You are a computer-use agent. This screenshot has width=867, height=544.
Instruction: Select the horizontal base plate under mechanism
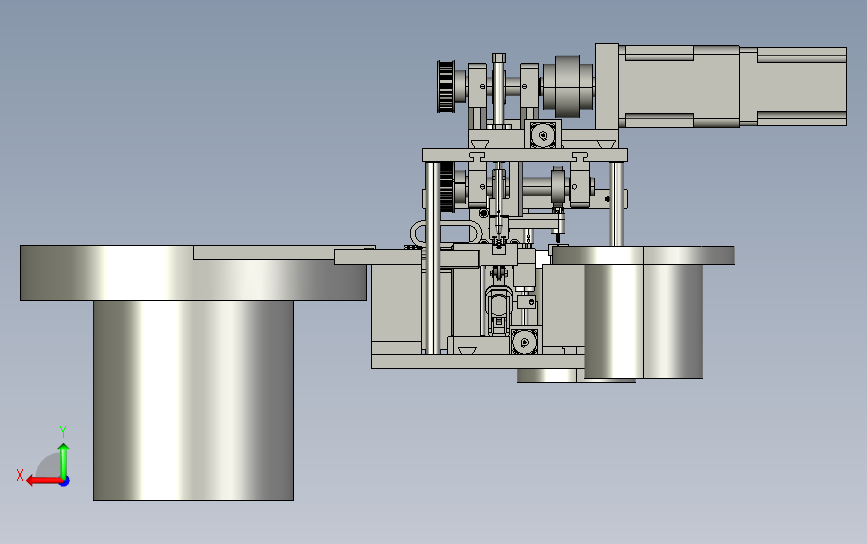pos(478,362)
